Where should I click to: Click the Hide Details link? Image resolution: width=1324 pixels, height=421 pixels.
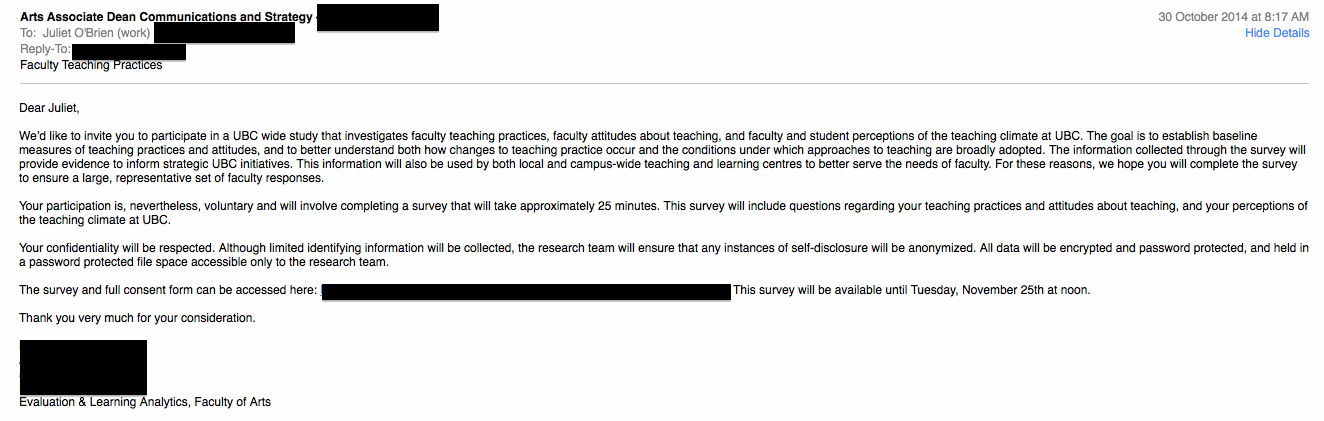pyautogui.click(x=1276, y=33)
